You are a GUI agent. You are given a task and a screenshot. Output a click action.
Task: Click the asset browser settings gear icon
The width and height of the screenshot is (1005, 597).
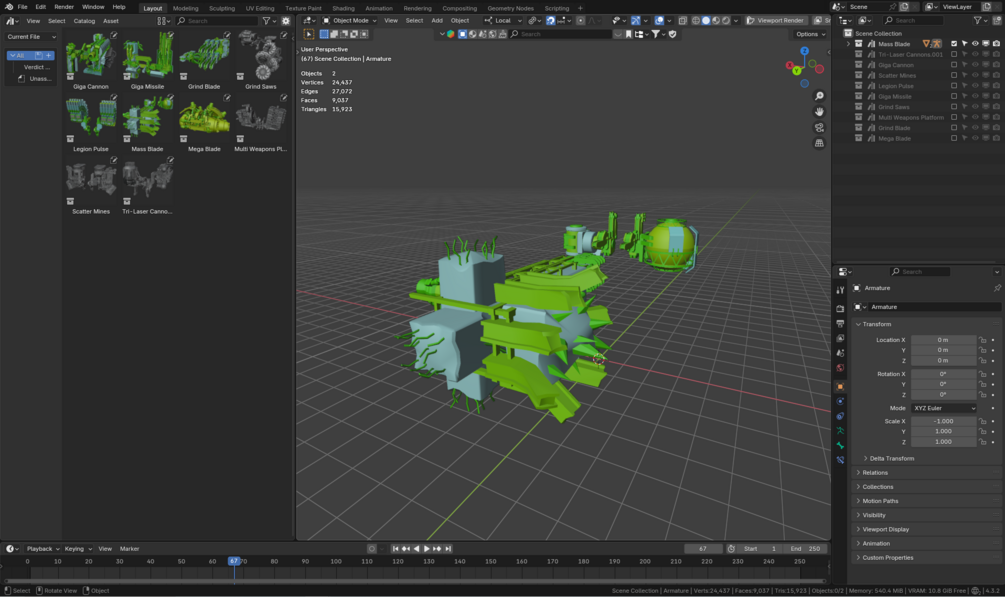286,21
